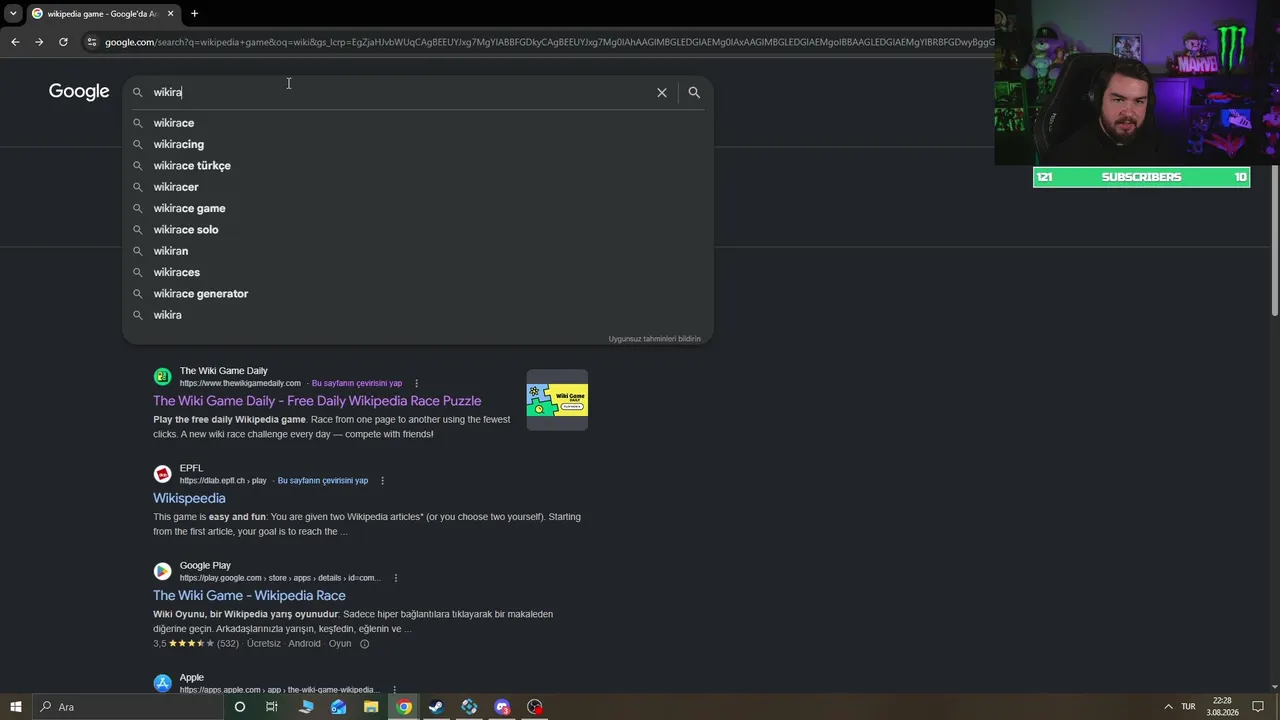Viewport: 1280px width, 720px height.
Task: Reload the page with the refresh icon
Action: click(63, 42)
